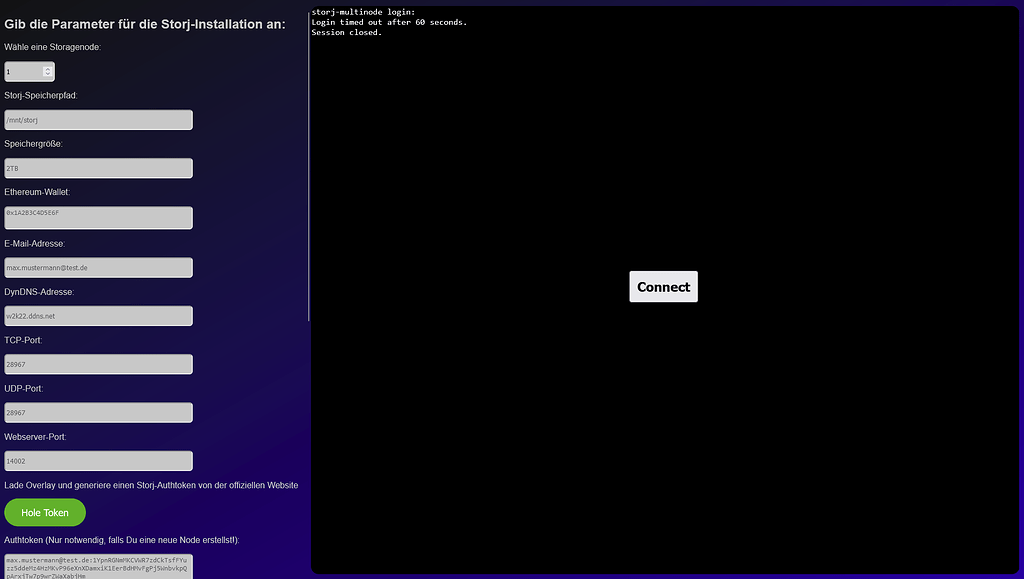
Task: Click into the Storj-Speicherpfad field
Action: coord(98,119)
